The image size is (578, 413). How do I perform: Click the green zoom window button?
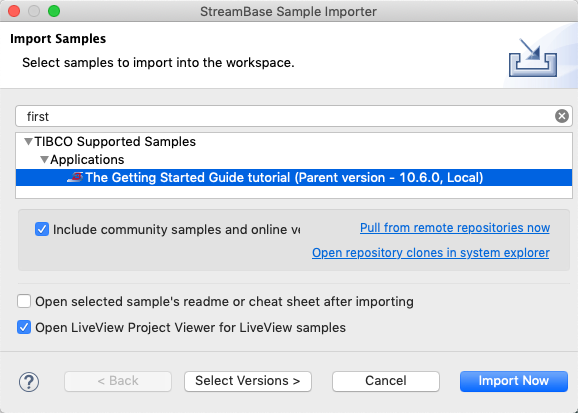tap(54, 11)
